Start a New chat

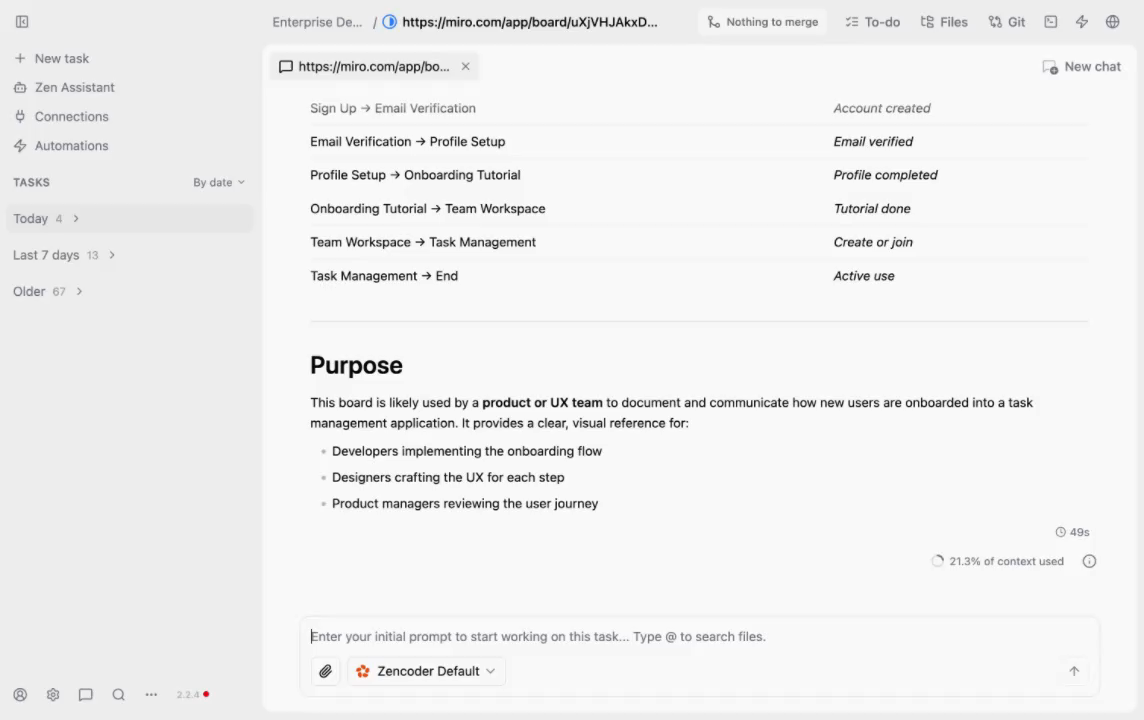coord(1081,66)
